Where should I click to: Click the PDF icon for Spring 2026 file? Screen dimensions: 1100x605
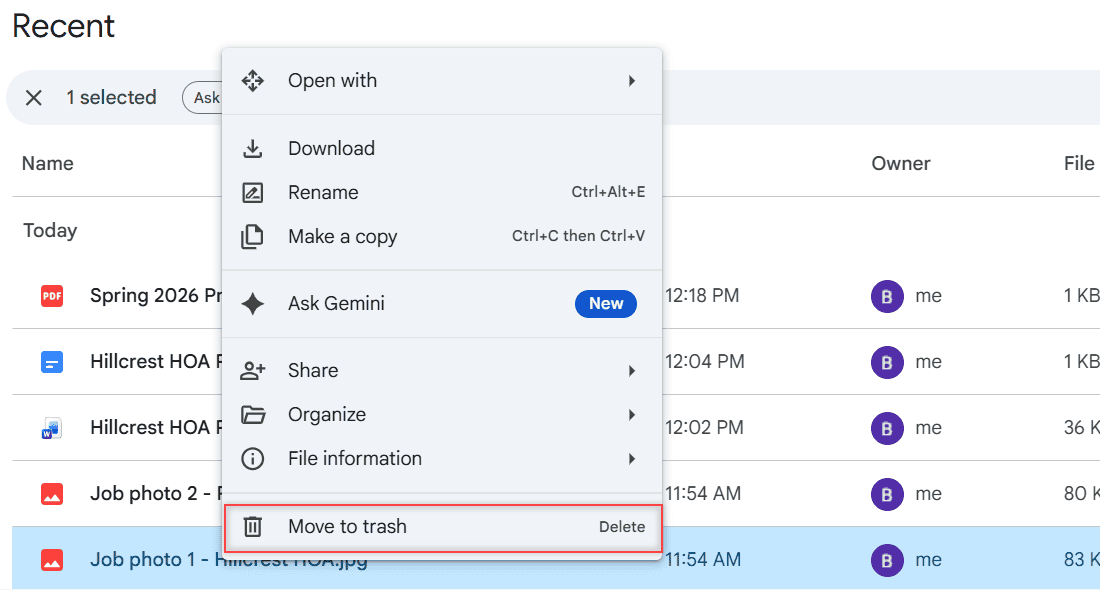tap(52, 296)
